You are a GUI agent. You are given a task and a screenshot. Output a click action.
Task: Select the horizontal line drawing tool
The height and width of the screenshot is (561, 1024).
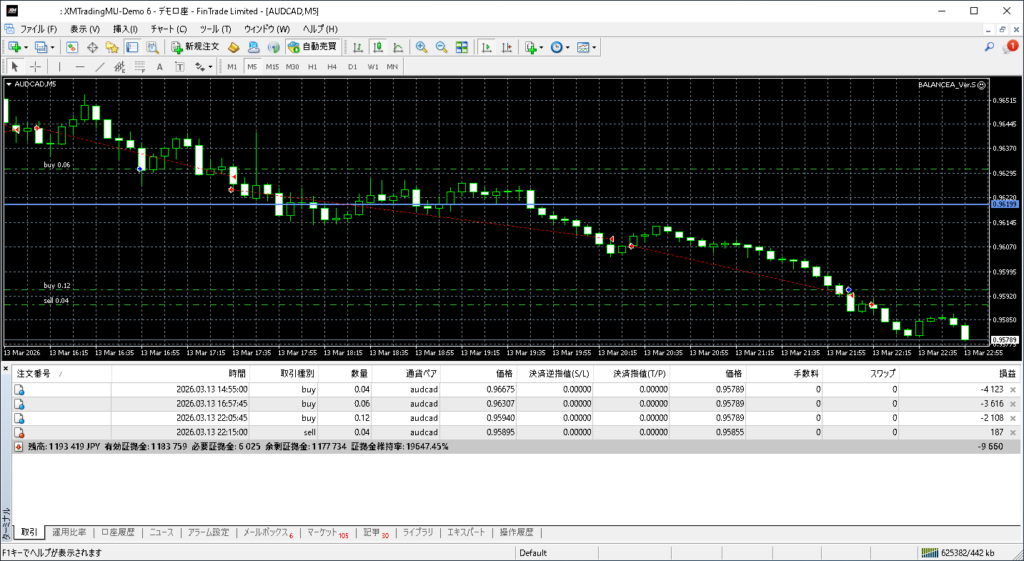tap(80, 67)
